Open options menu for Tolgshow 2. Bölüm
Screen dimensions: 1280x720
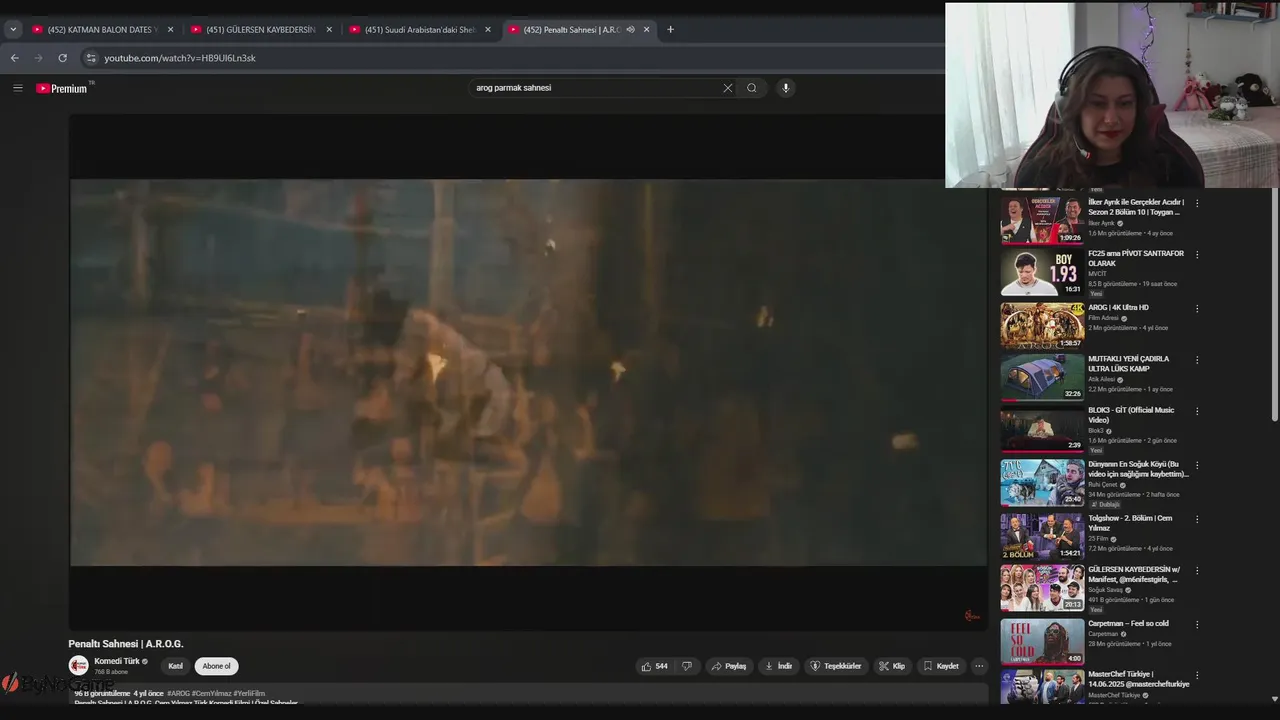tap(1197, 519)
